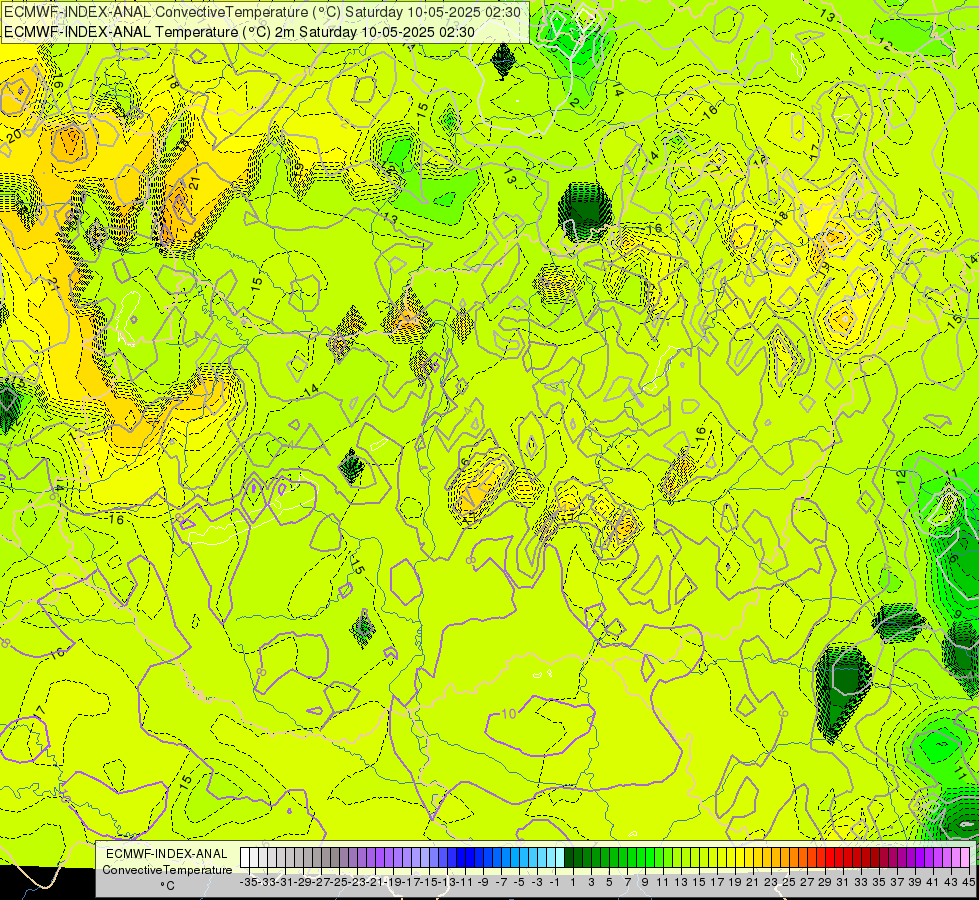Select the deep blue swatch above -11
Image resolution: width=979 pixels, height=900 pixels.
tap(461, 857)
